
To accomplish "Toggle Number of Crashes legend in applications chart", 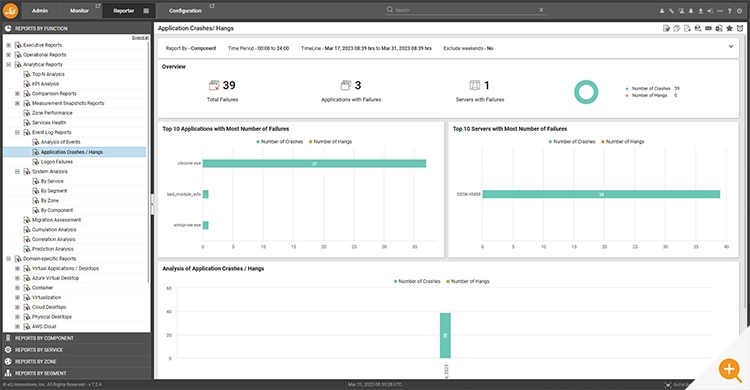I will click(x=279, y=142).
